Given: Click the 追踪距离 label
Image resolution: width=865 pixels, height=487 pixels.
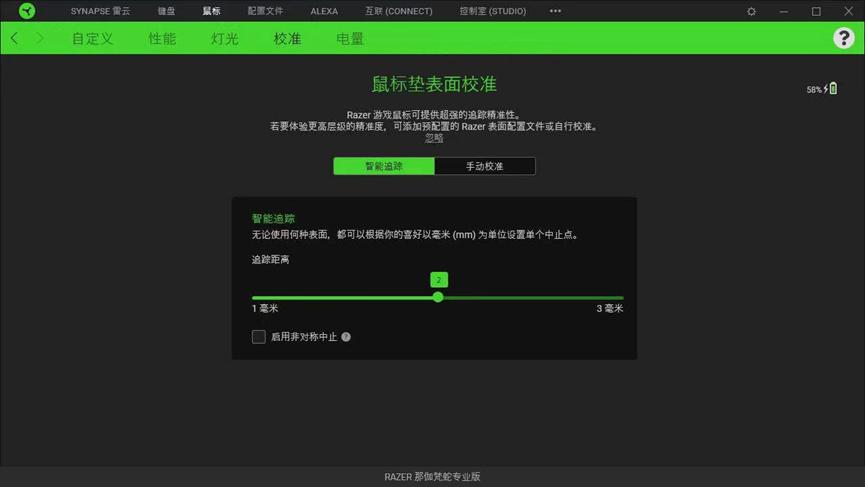Looking at the screenshot, I should [x=270, y=259].
